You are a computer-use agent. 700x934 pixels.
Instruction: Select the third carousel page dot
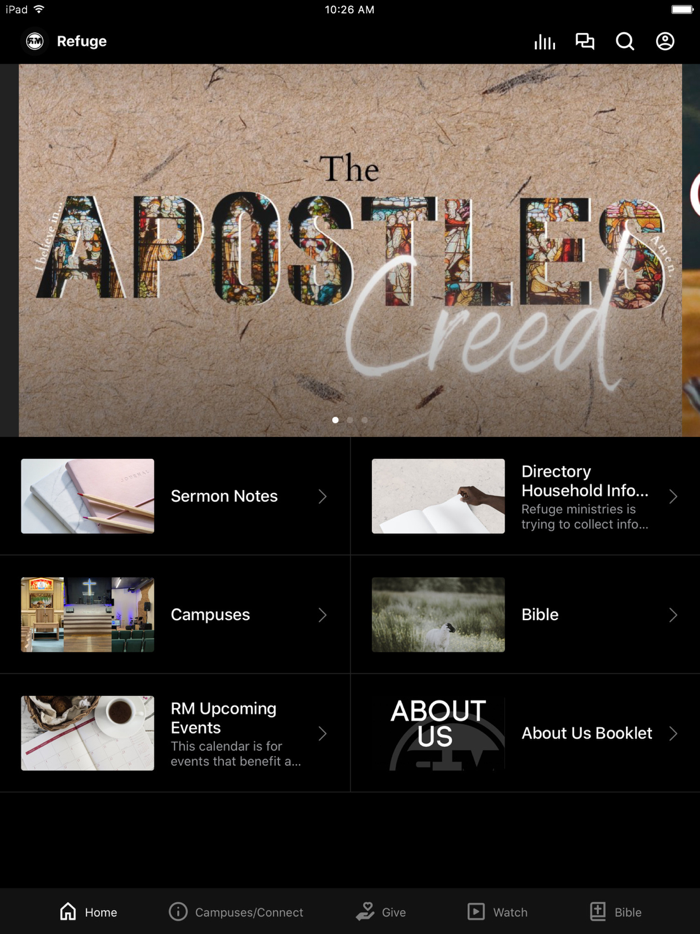tap(364, 420)
